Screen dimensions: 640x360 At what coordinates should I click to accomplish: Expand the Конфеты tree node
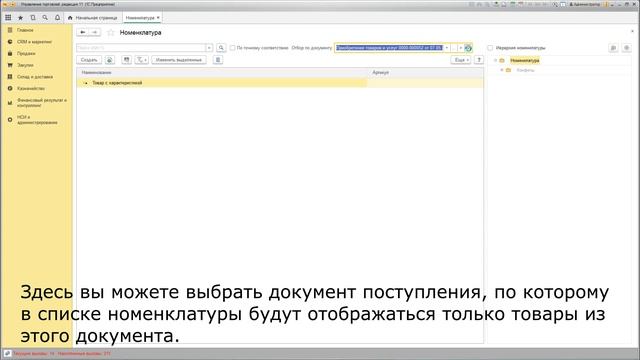click(502, 70)
